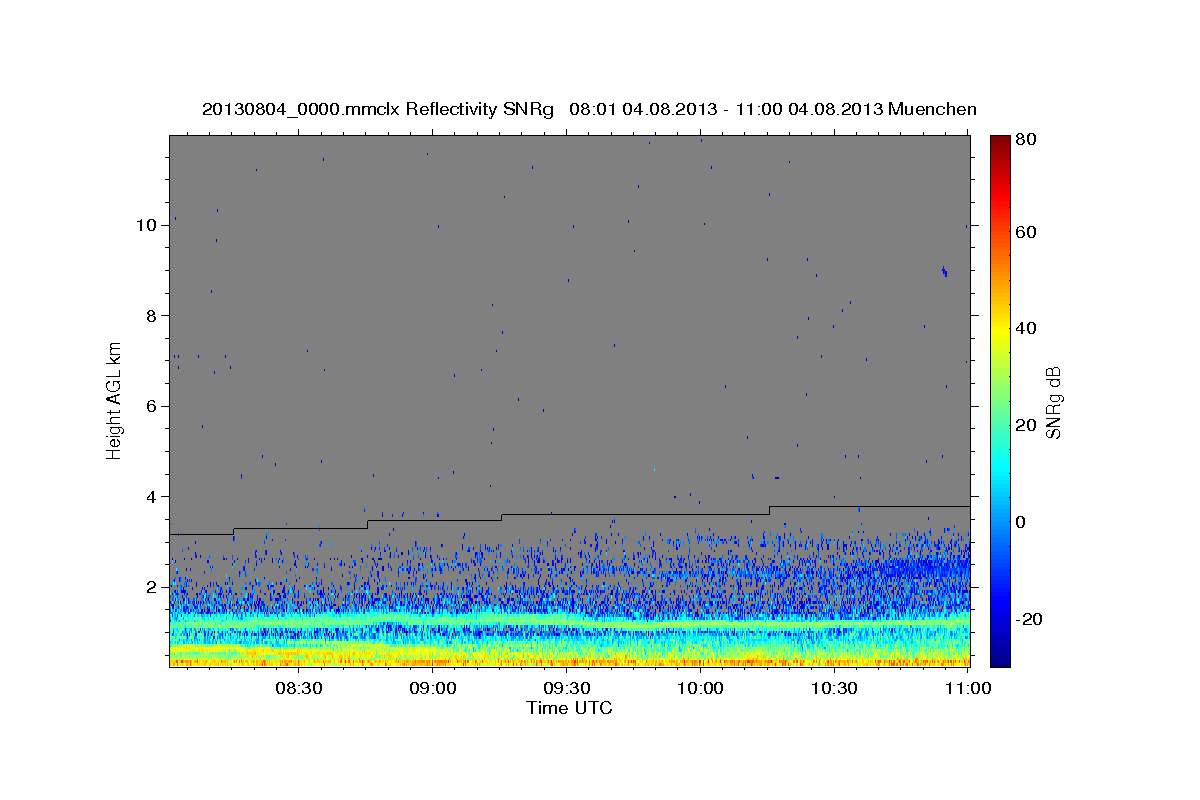Click the 09:00 time tick label

[432, 689]
